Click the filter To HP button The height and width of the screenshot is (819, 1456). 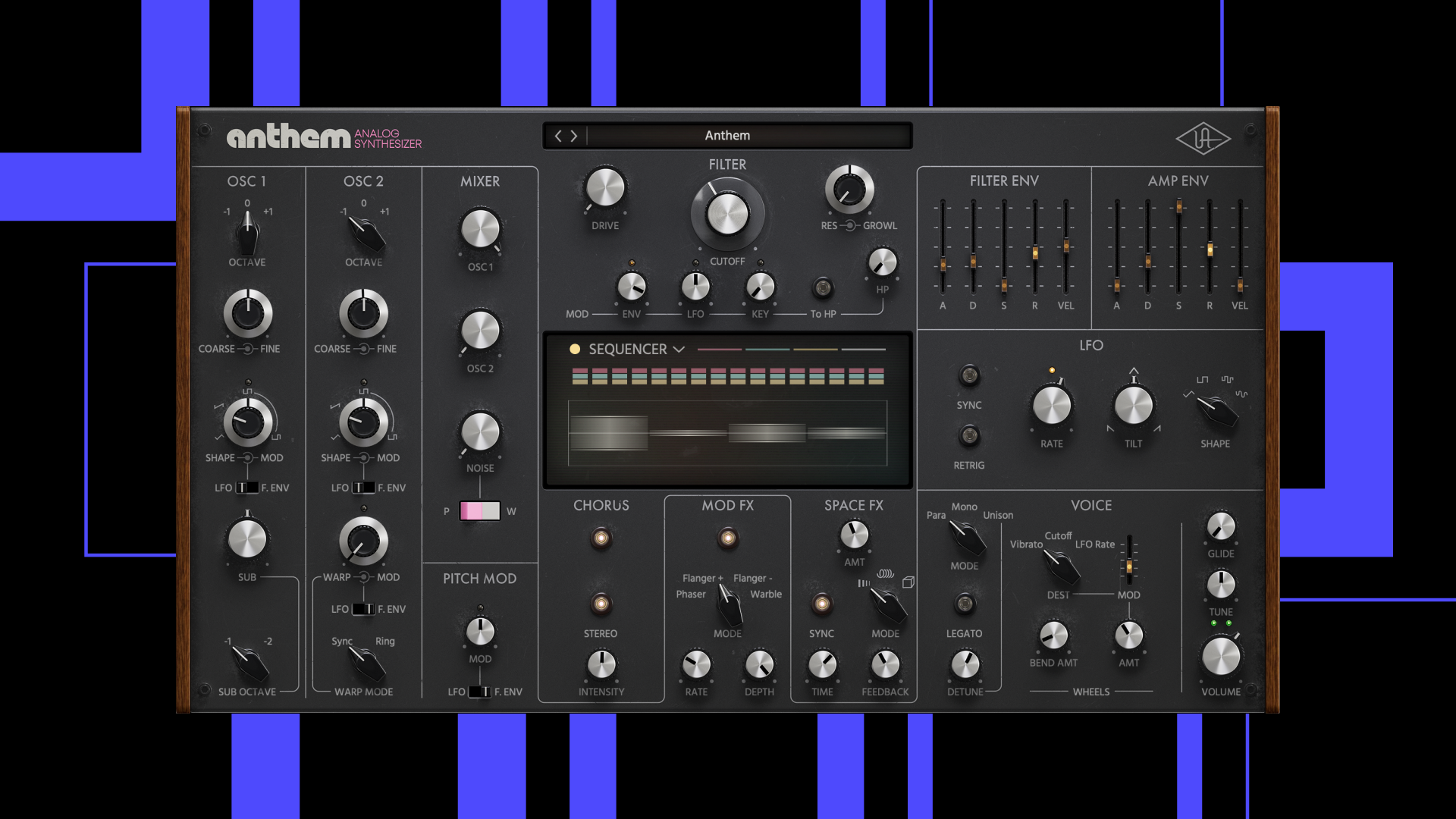tap(822, 287)
